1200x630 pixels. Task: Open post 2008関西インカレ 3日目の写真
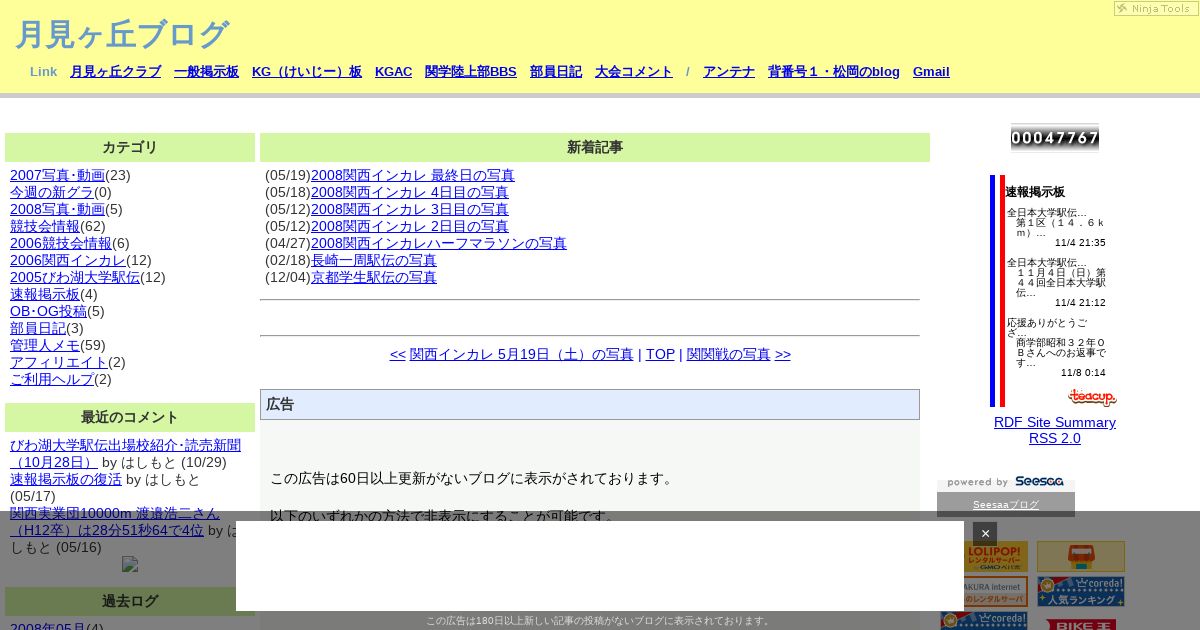(x=410, y=209)
